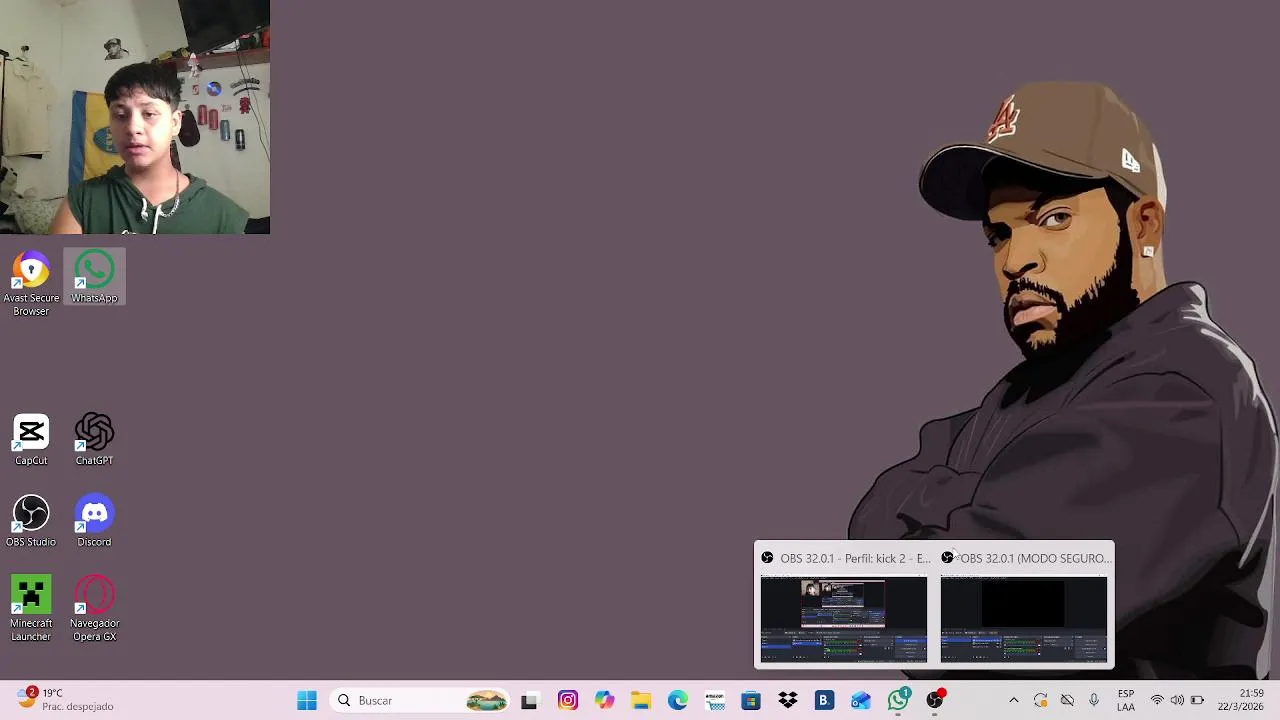This screenshot has width=1280, height=720.
Task: Switch to WhatsApp in the taskbar
Action: point(898,700)
